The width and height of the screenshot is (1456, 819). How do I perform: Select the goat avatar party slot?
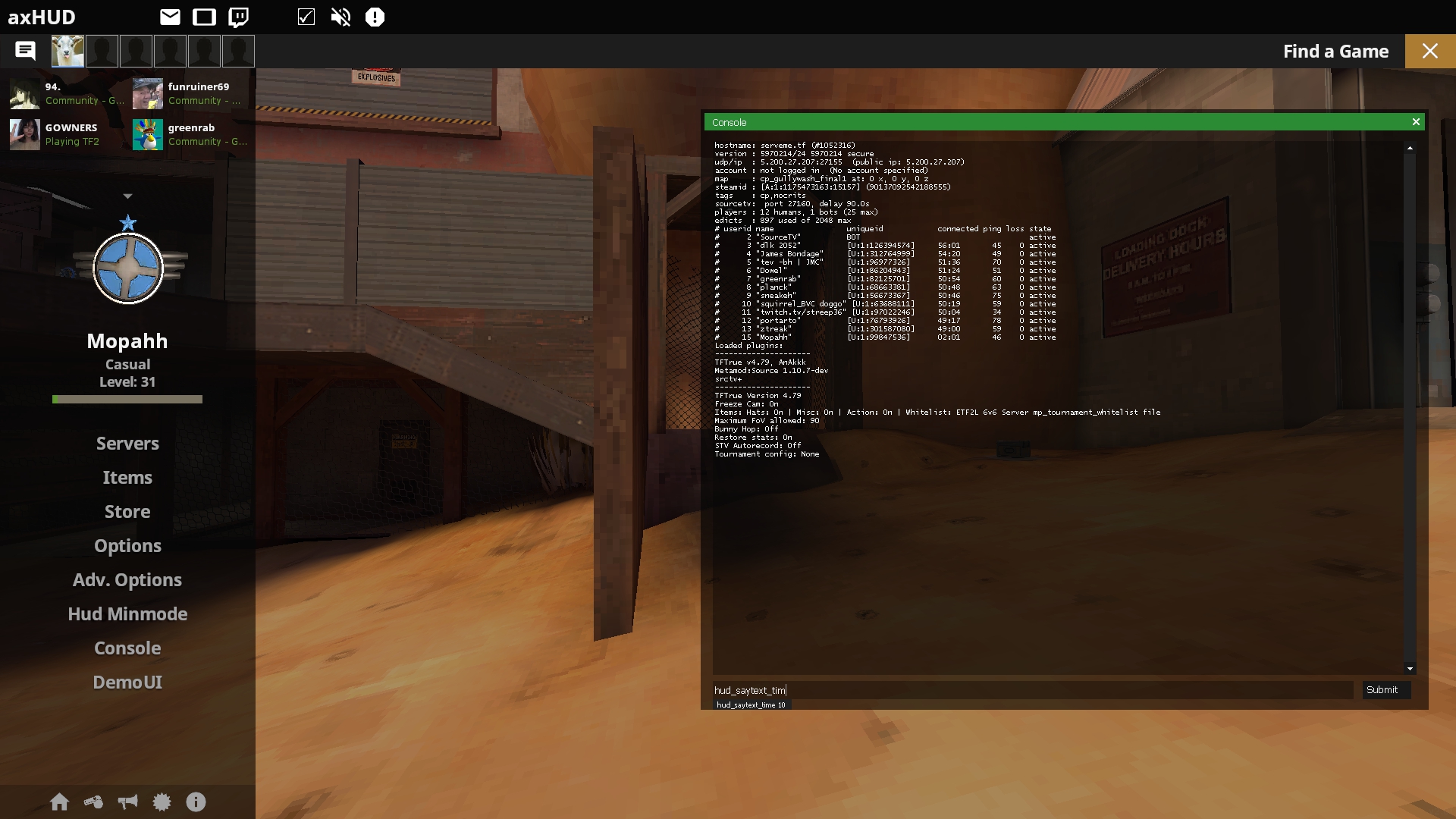67,52
